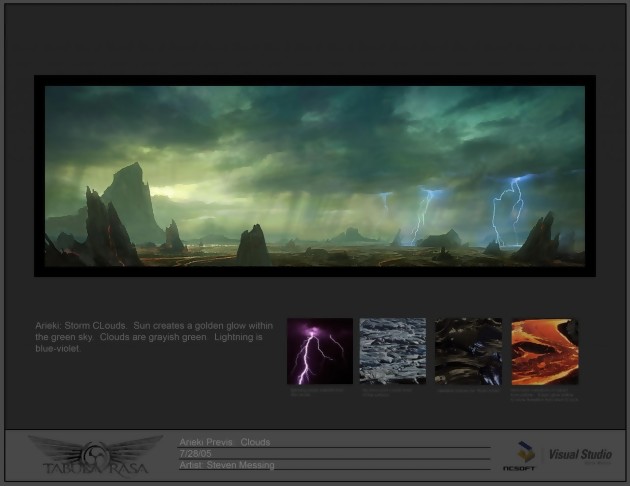This screenshot has height=486, width=630.
Task: Click caption beneath the lava thumbnail
Action: tap(544, 394)
